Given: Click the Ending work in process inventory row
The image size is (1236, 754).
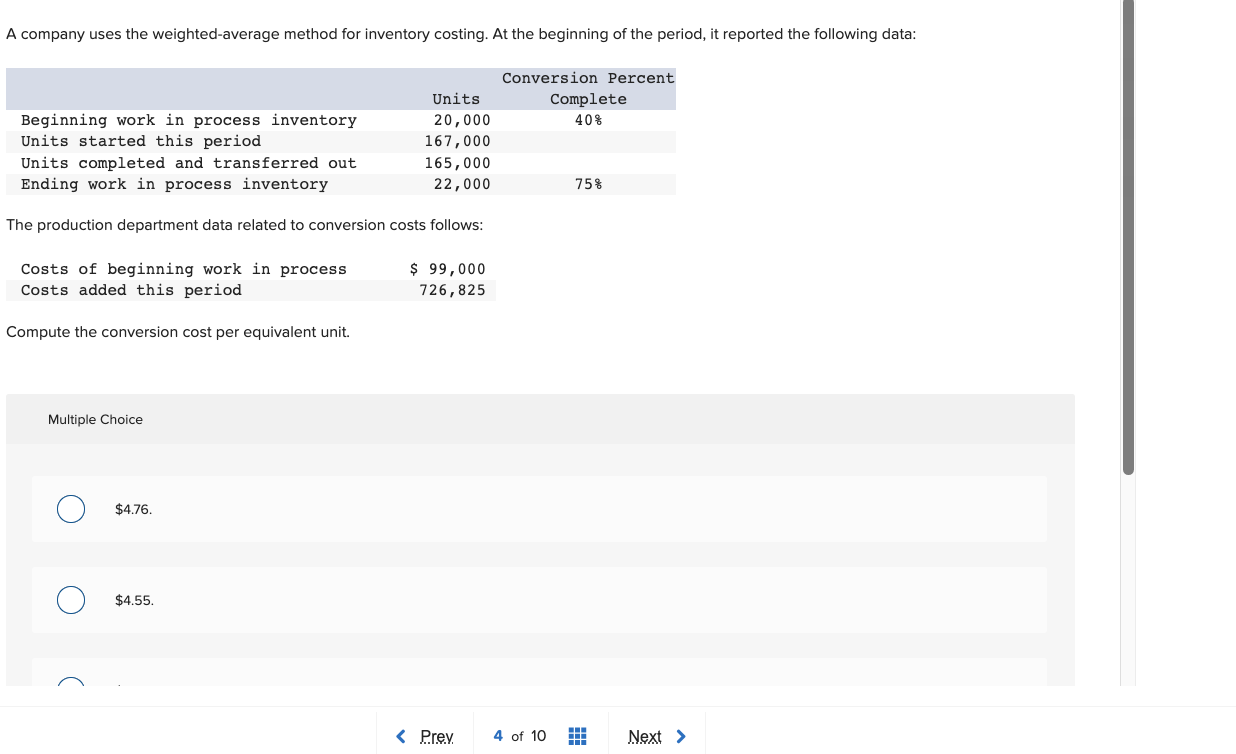Looking at the screenshot, I should [174, 184].
